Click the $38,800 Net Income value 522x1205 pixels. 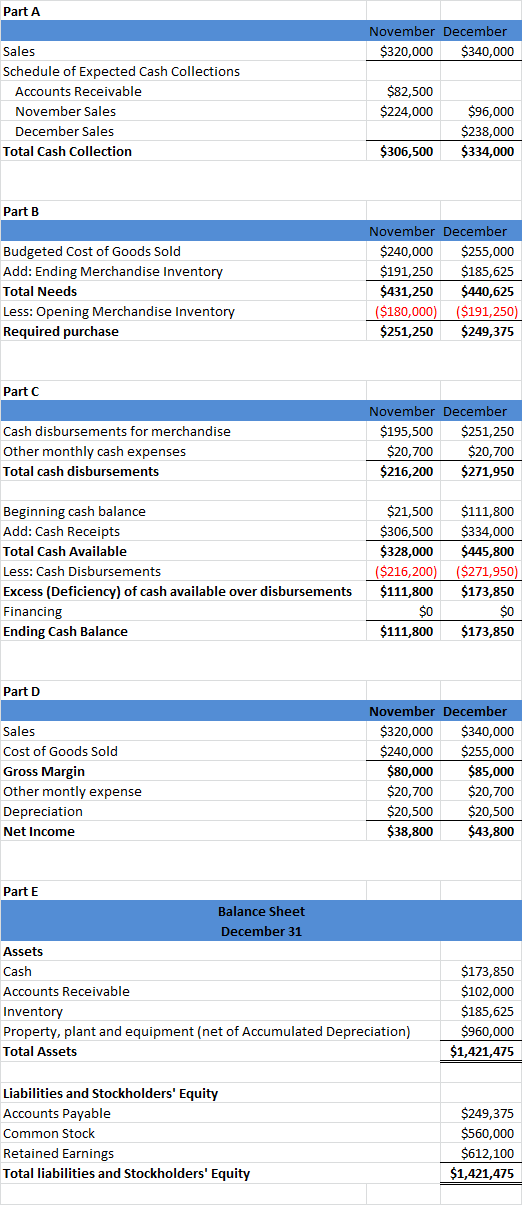click(x=410, y=831)
